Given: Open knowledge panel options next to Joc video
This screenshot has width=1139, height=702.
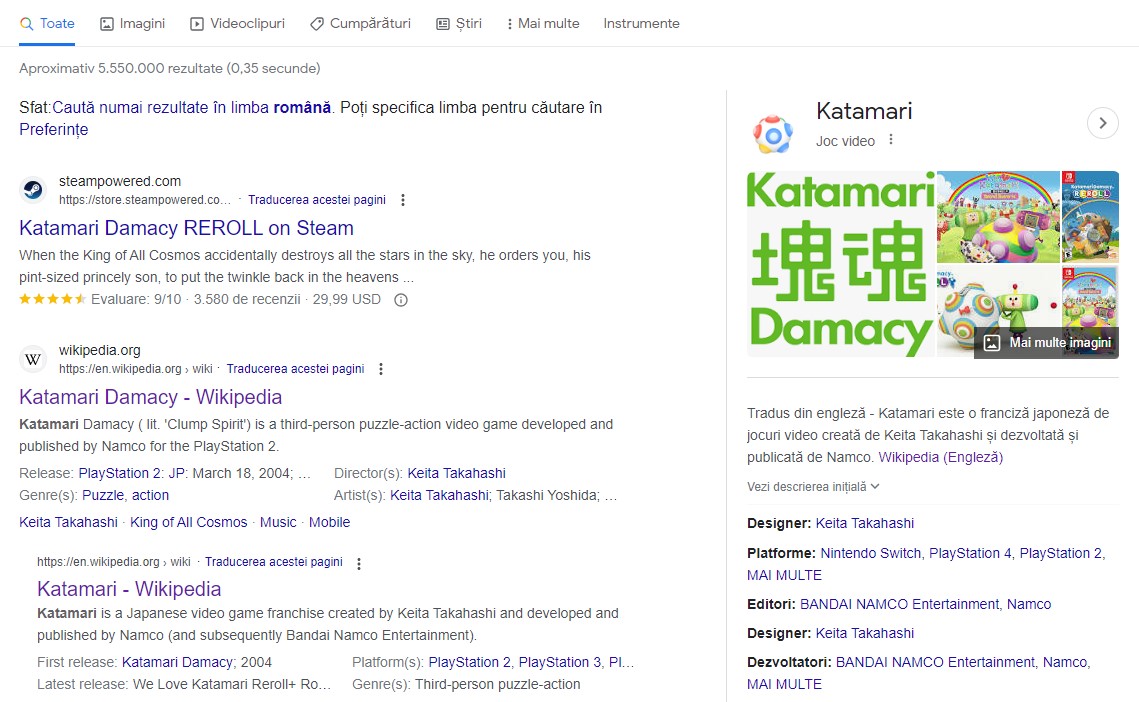Looking at the screenshot, I should [891, 140].
